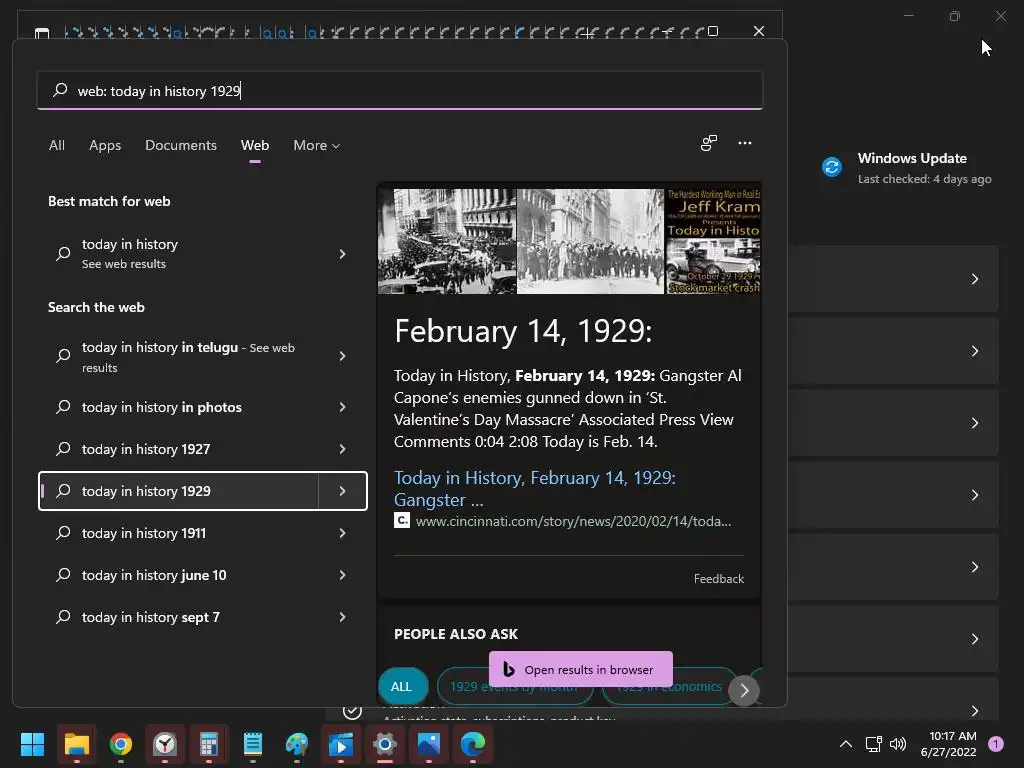The image size is (1024, 768).
Task: Switch to the All search tab
Action: coord(57,145)
